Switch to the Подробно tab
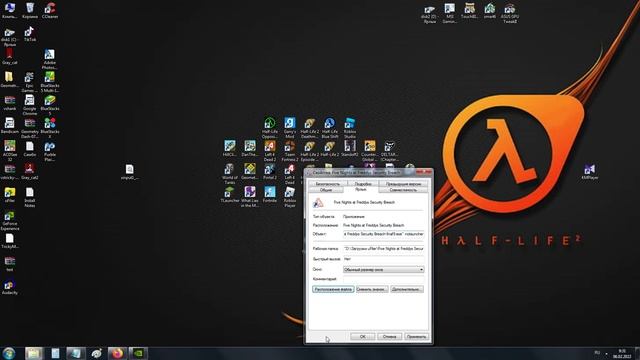 [363, 184]
